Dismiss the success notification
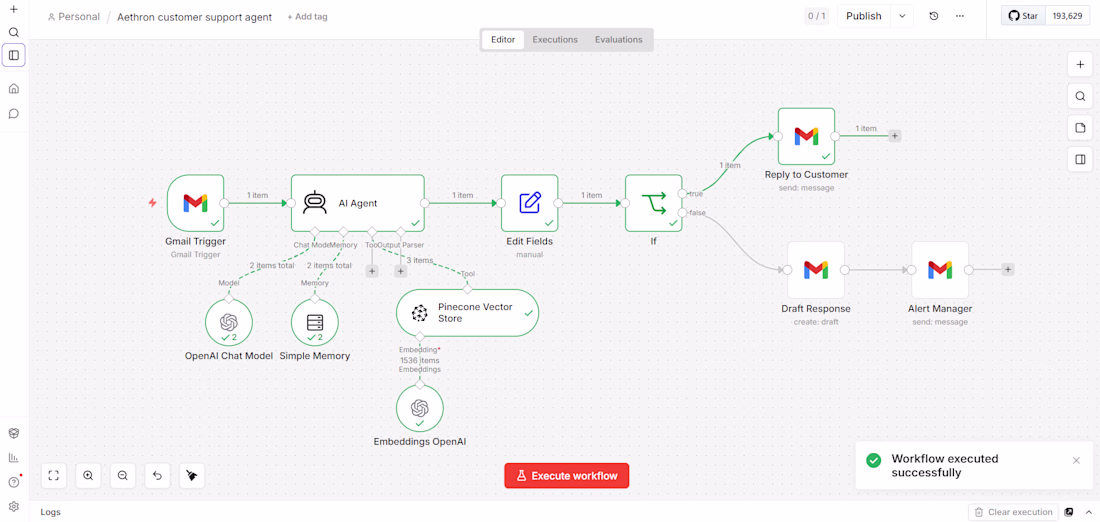The width and height of the screenshot is (1100, 522). [1076, 460]
